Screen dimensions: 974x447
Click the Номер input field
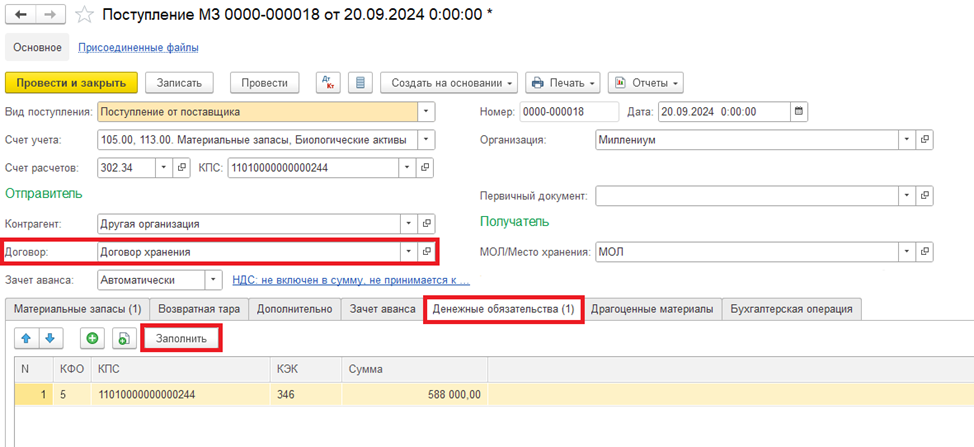click(x=569, y=112)
